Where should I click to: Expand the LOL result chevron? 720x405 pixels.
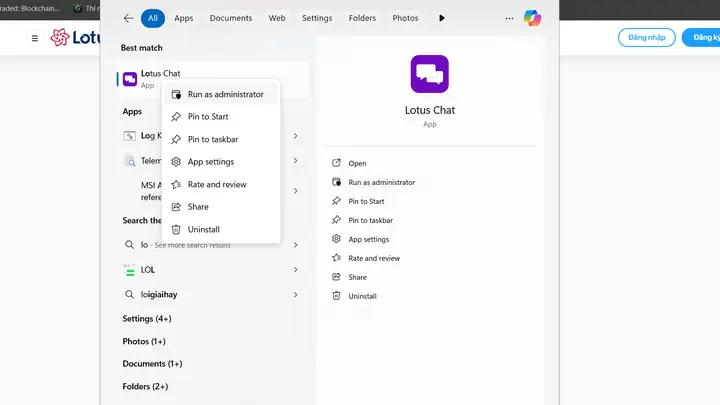(x=296, y=270)
